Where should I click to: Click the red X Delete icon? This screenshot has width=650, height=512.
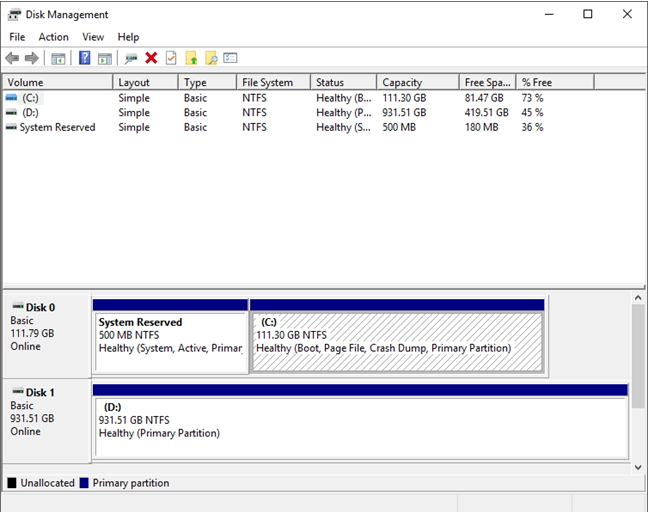pos(151,58)
